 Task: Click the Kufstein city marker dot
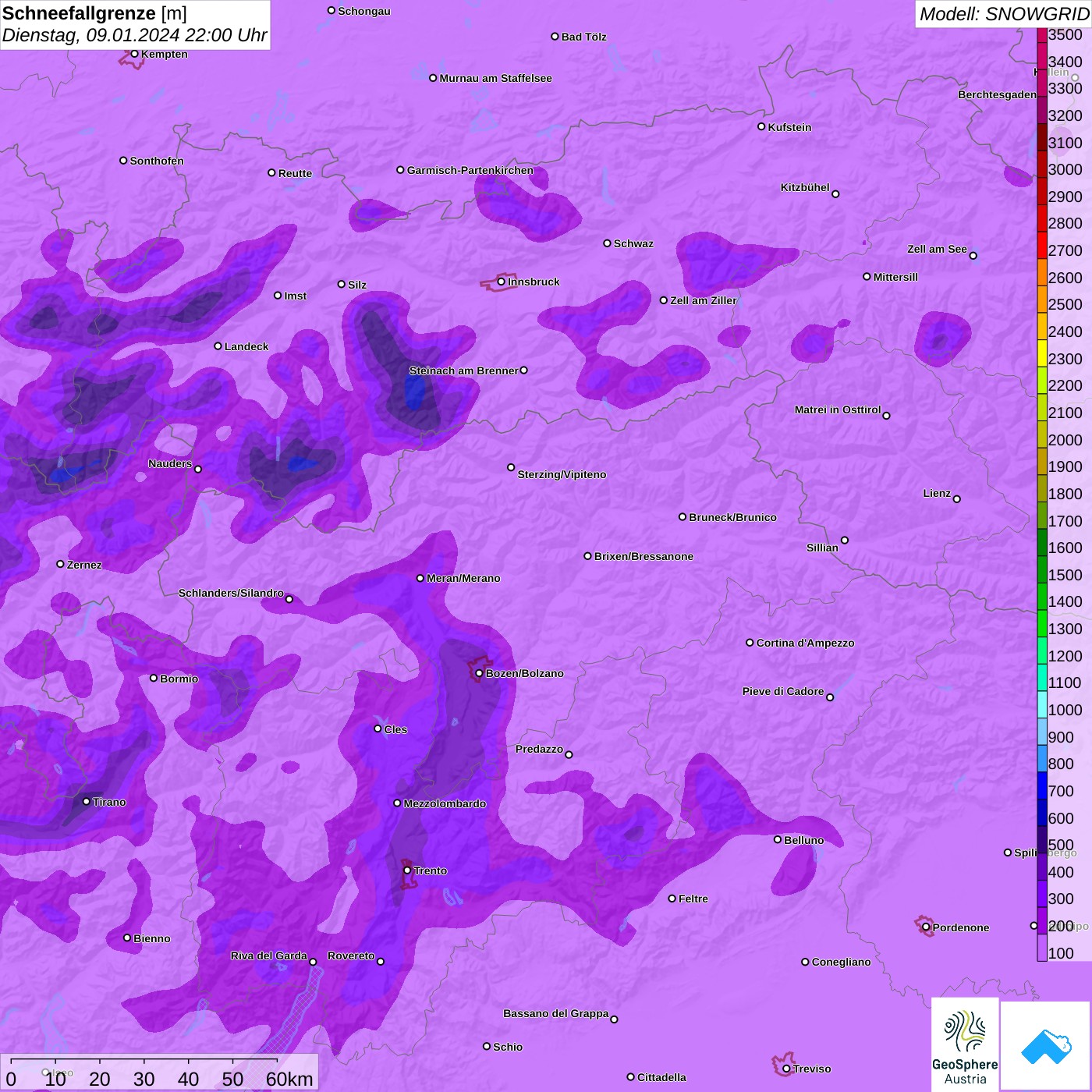(761, 126)
